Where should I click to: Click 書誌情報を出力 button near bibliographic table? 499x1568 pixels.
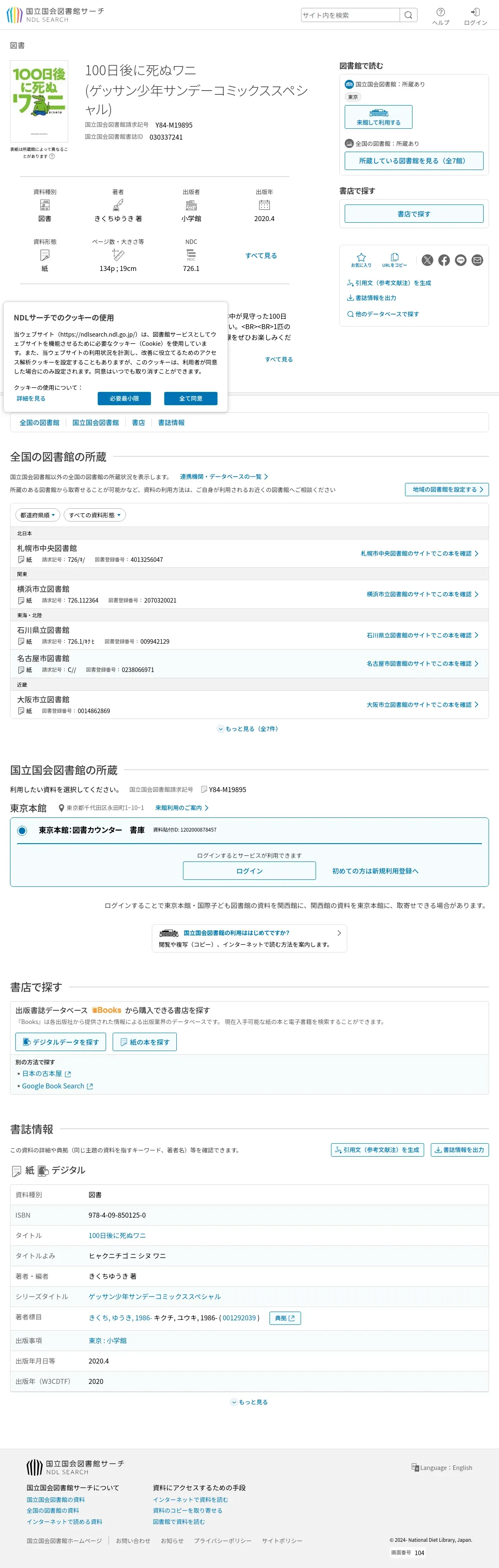[459, 1150]
